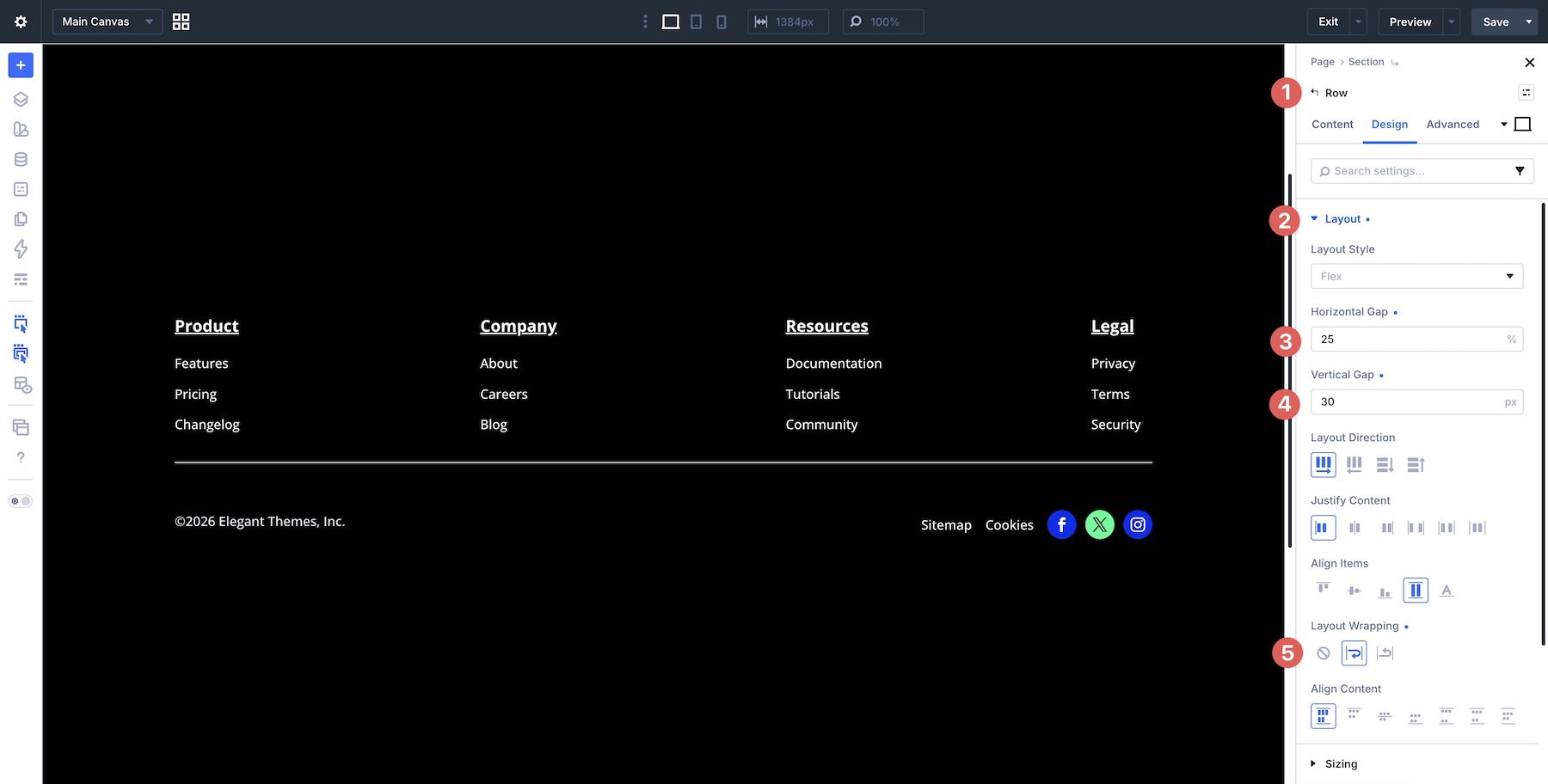Image resolution: width=1548 pixels, height=784 pixels.
Task: Open the Save dropdown arrow
Action: [1529, 21]
